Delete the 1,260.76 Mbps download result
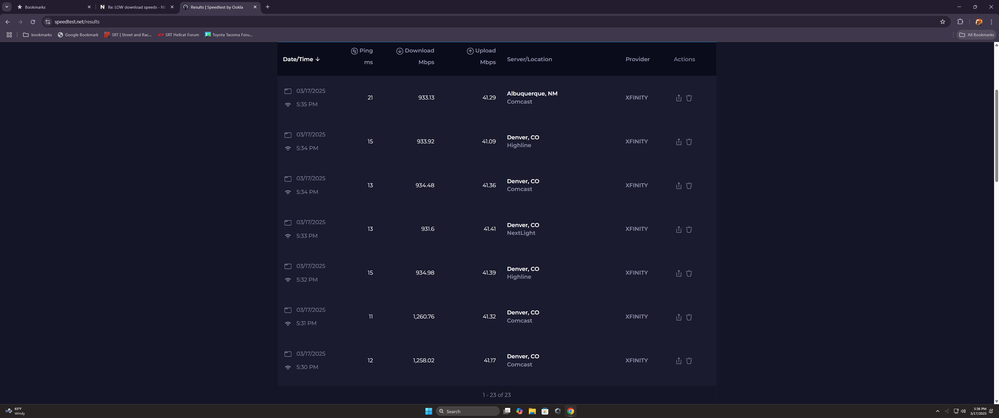Image resolution: width=999 pixels, height=418 pixels. pos(689,317)
